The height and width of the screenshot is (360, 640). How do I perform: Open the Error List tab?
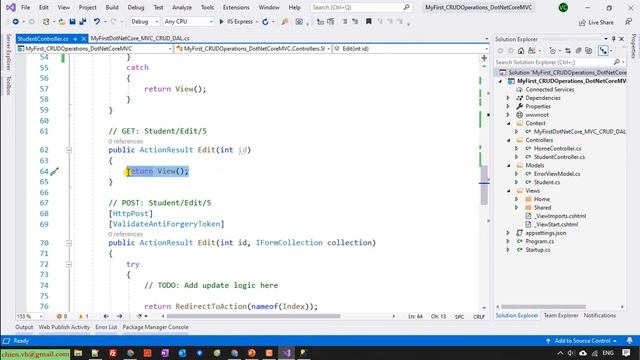[x=106, y=327]
